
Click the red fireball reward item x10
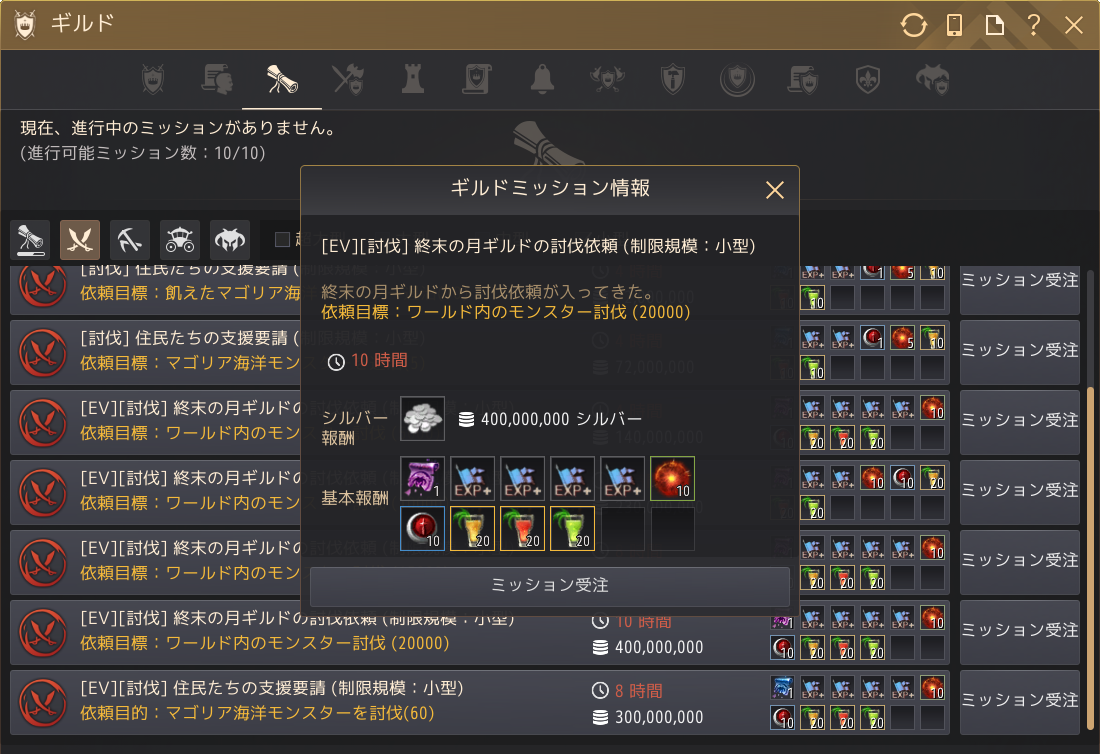point(672,478)
